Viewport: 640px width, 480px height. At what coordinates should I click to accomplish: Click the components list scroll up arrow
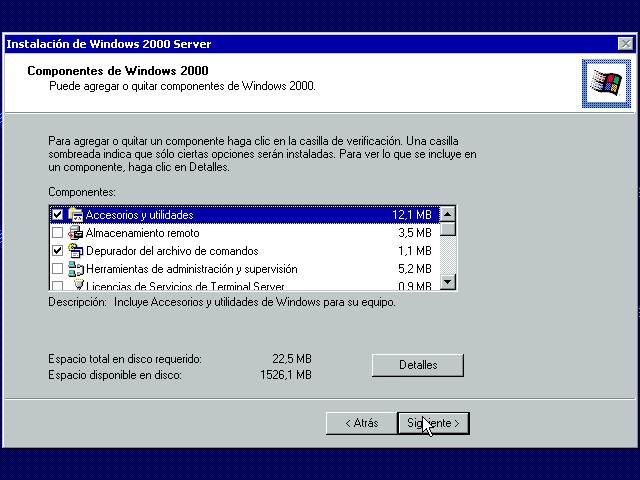point(448,214)
